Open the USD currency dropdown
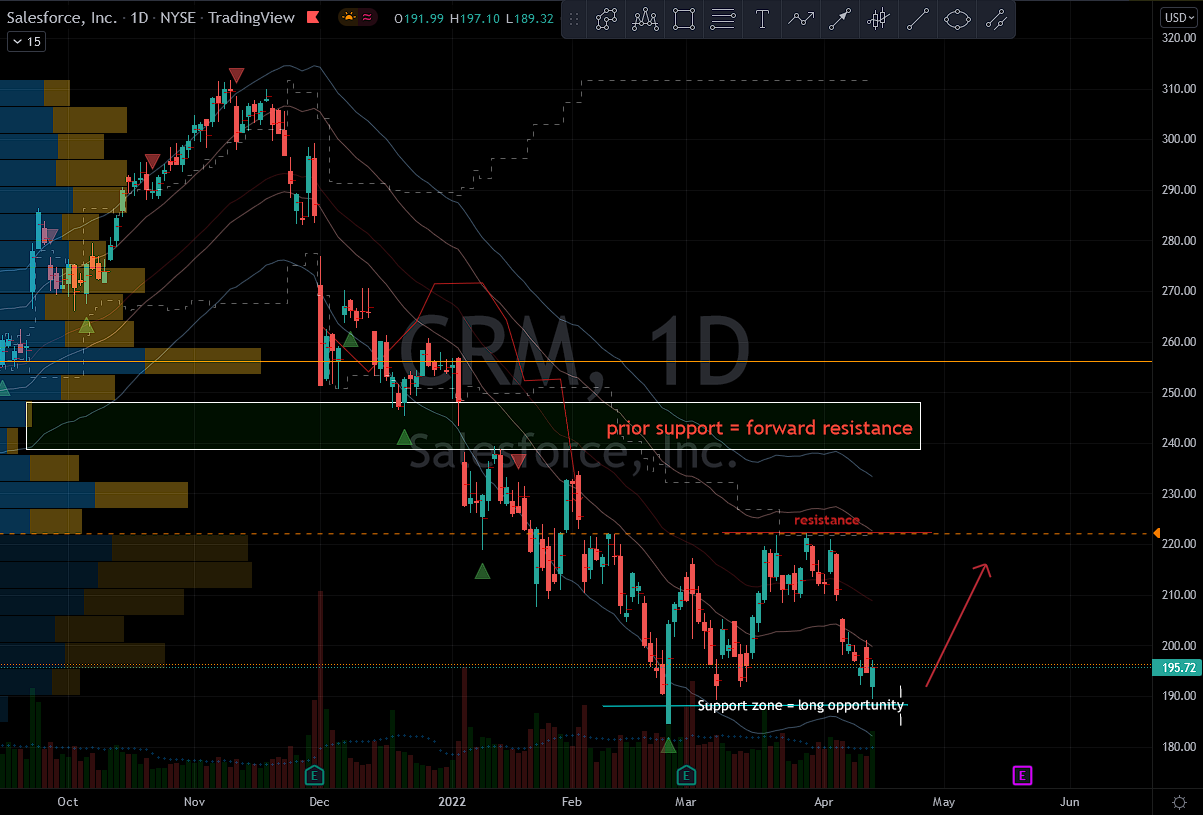Screen dimensions: 1203x815 click(x=1180, y=17)
